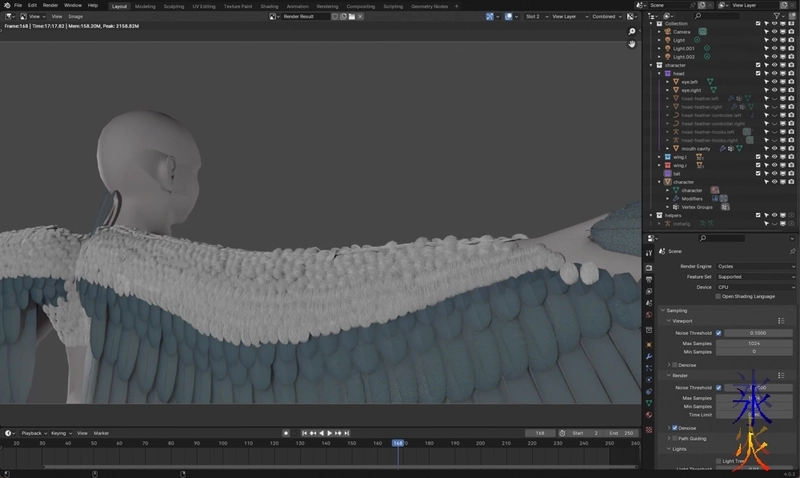Select the Tool settings properties tab icon

tap(649, 252)
